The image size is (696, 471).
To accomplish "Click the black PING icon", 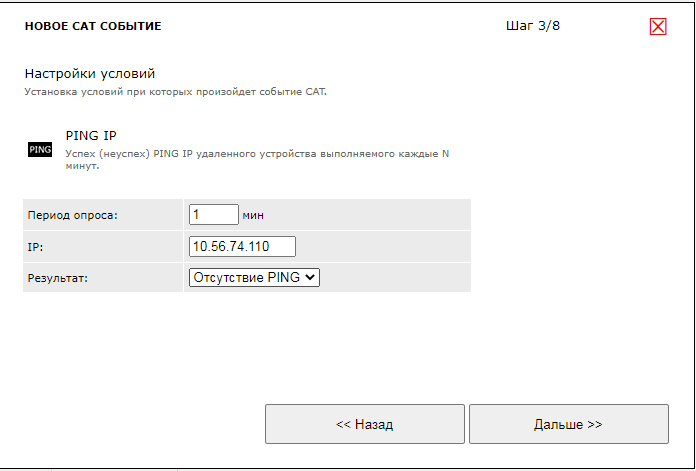I will click(x=40, y=149).
